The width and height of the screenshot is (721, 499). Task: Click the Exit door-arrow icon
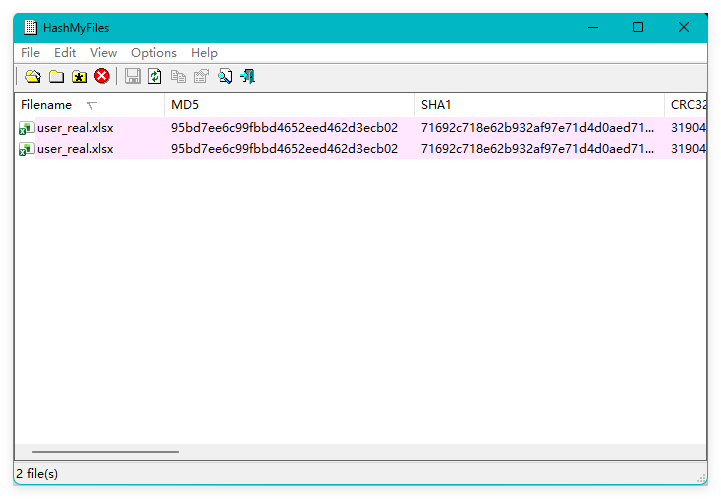tap(247, 76)
